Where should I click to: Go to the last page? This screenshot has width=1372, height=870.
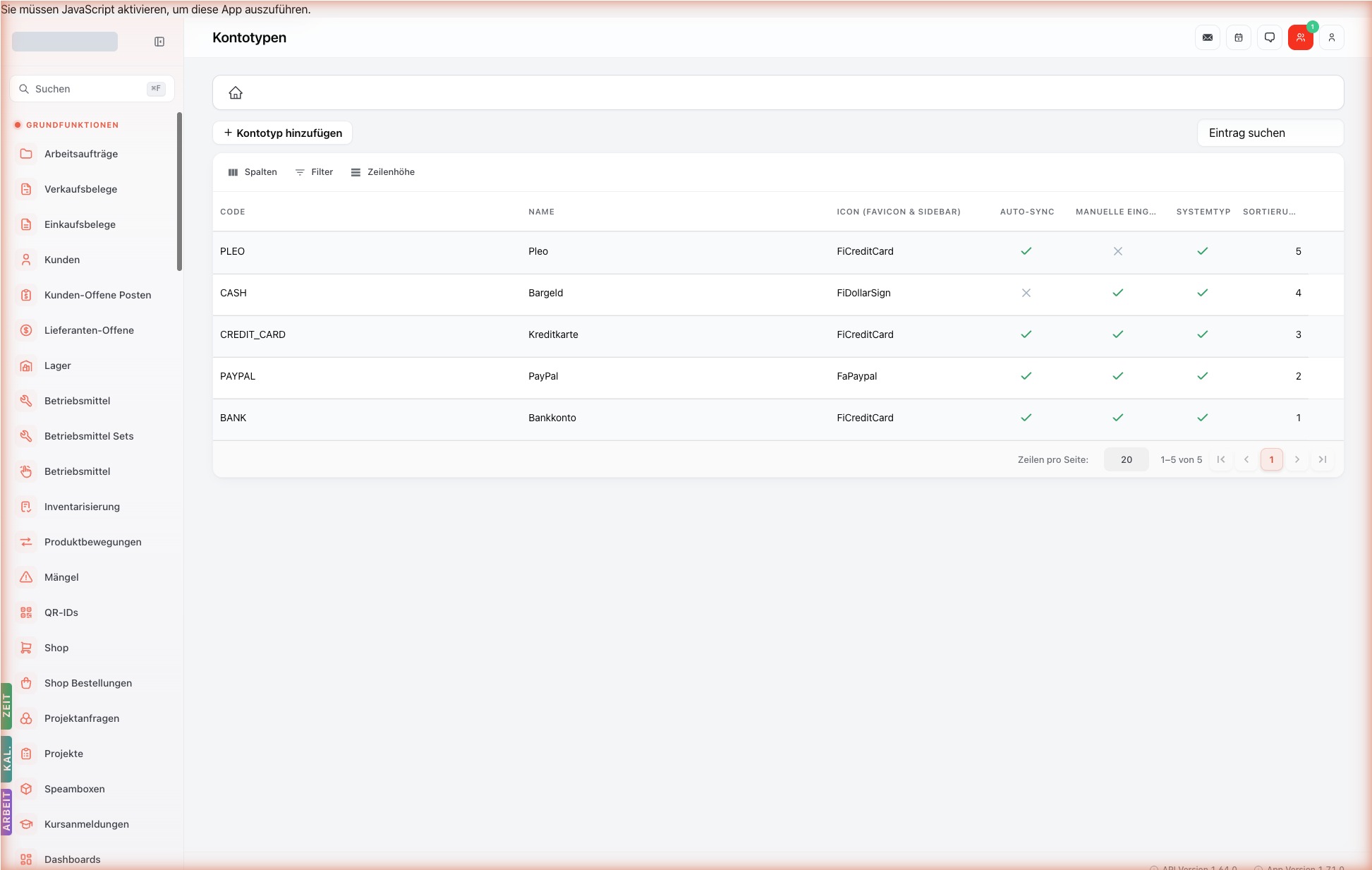pyautogui.click(x=1323, y=459)
